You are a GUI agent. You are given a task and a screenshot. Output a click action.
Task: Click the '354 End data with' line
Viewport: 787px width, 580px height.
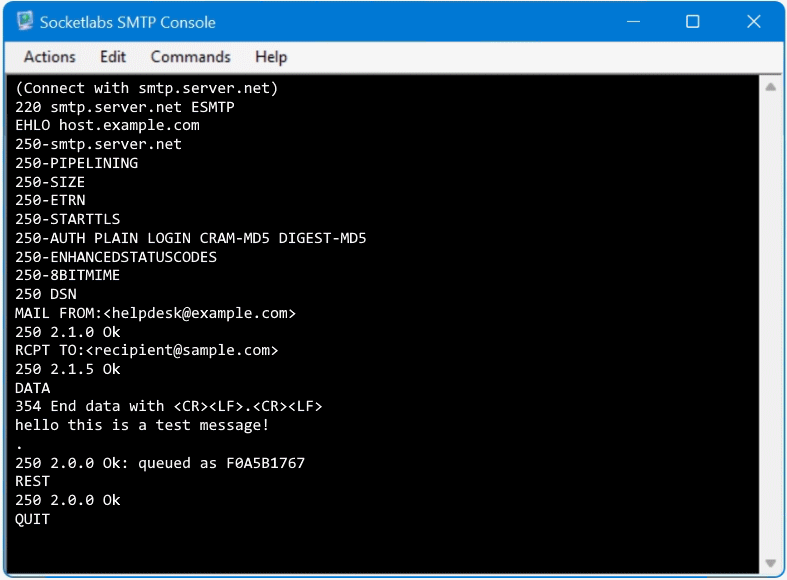point(169,406)
